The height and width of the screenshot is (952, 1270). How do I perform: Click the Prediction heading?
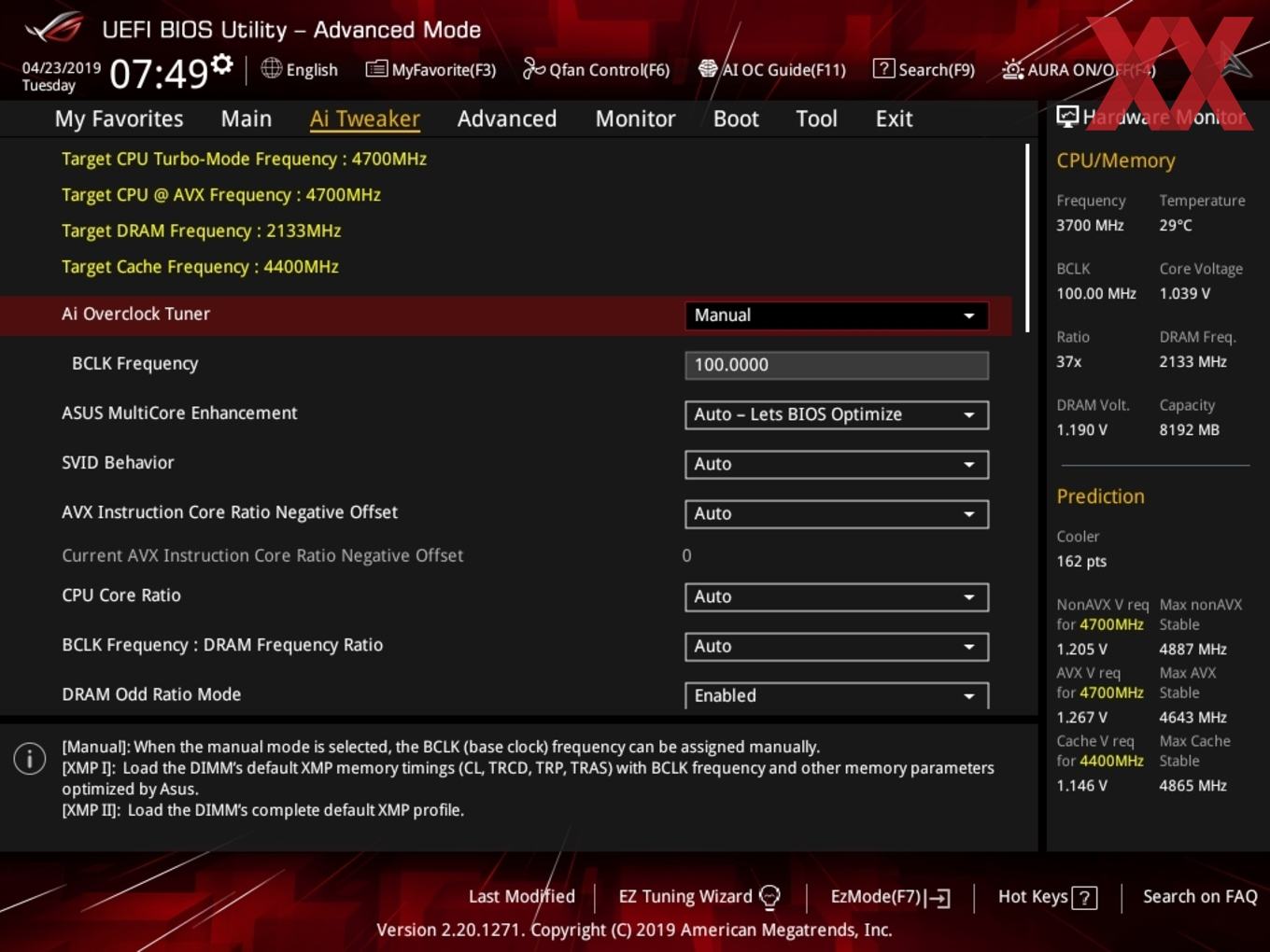pyautogui.click(x=1100, y=497)
